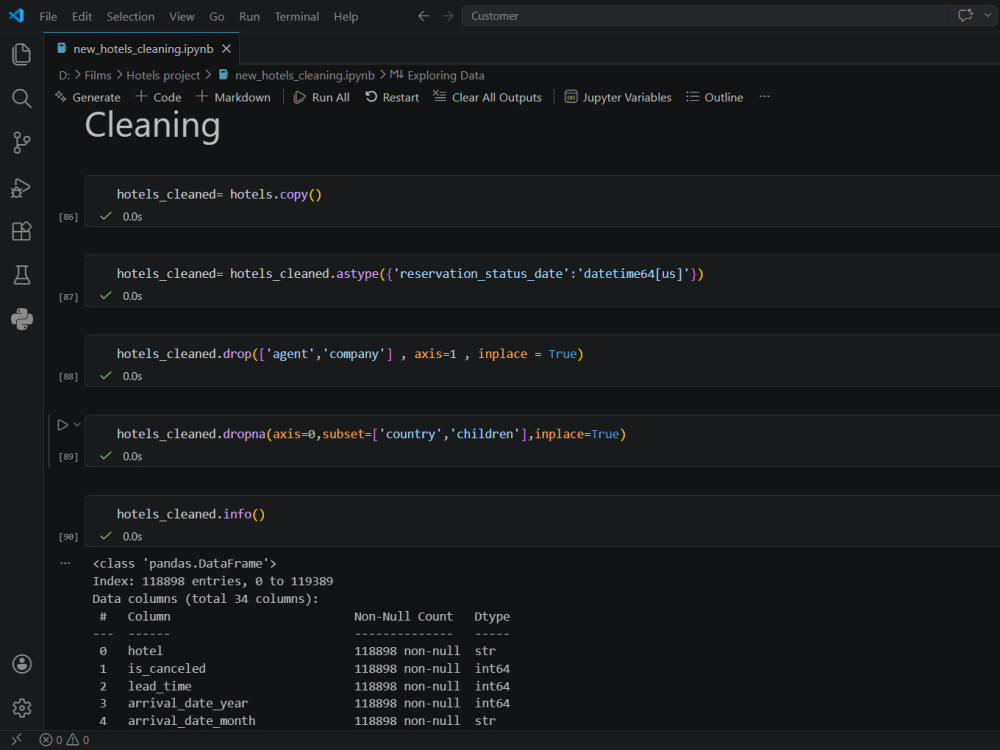This screenshot has width=1000, height=750.
Task: Run the dropna cell with play button
Action: pos(62,424)
